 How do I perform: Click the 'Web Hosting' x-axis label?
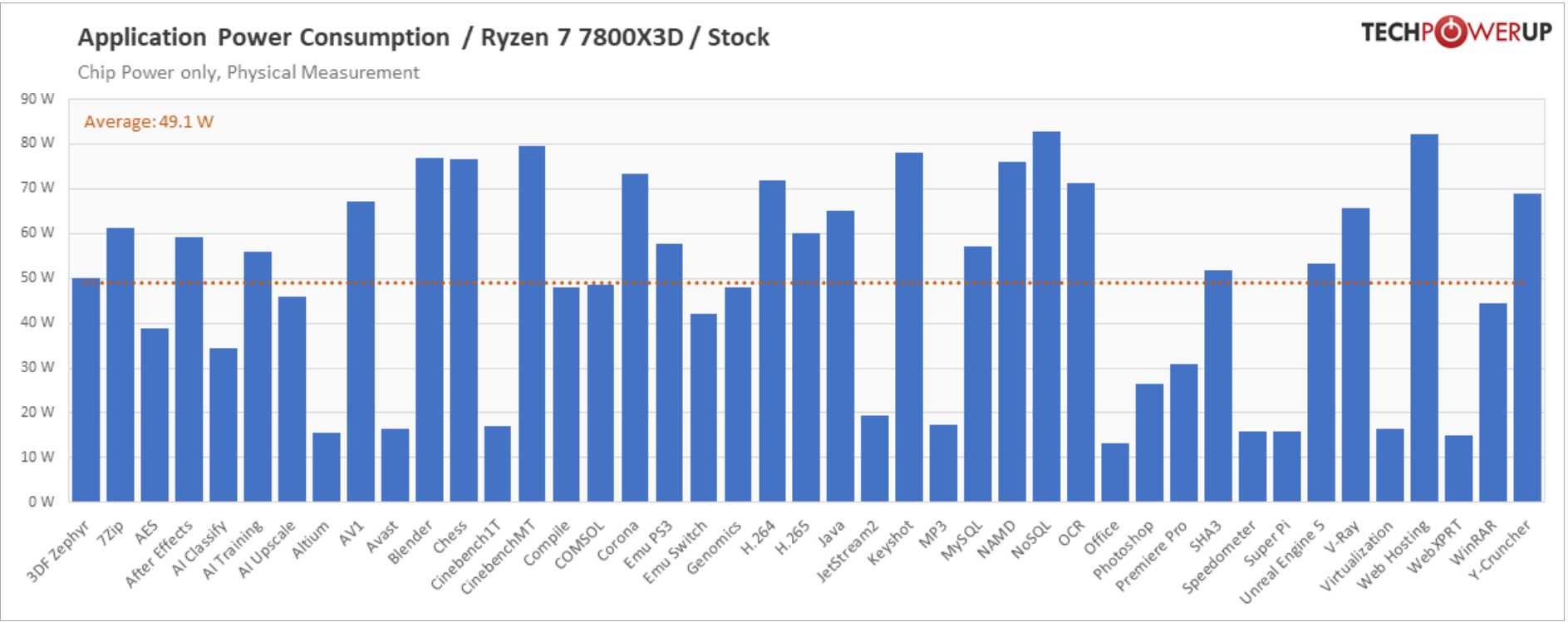click(1394, 554)
